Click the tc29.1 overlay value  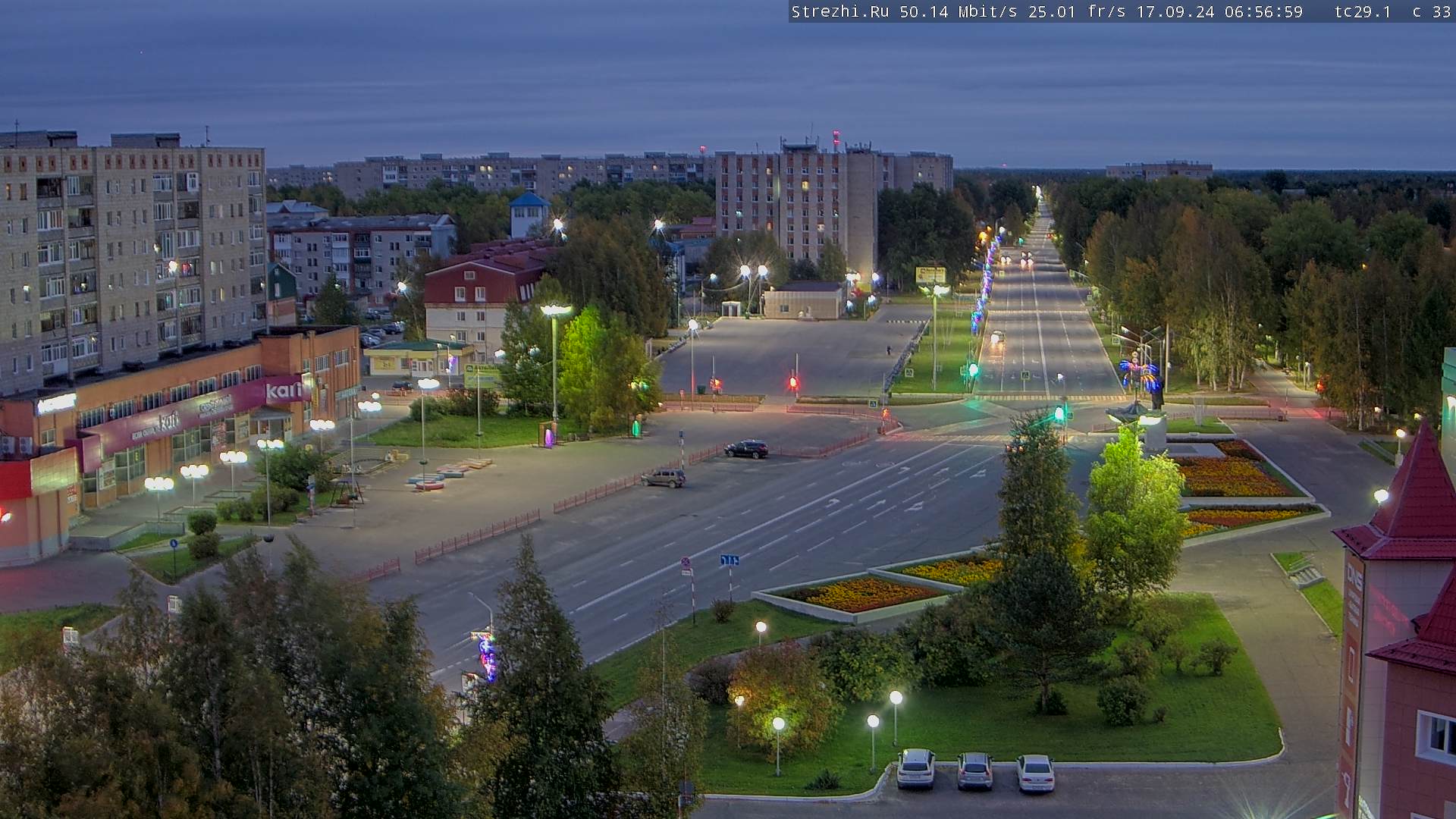(x=1363, y=12)
